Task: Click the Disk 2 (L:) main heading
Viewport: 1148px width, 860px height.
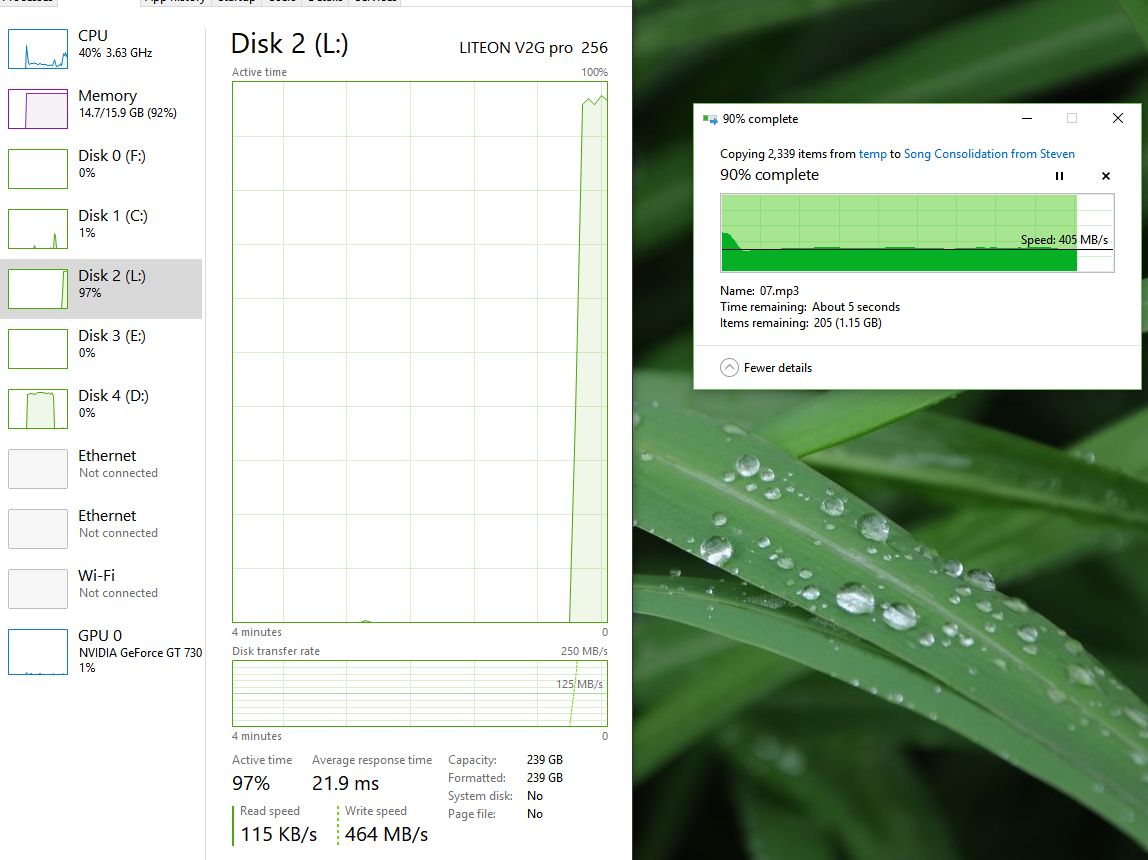Action: pos(289,44)
